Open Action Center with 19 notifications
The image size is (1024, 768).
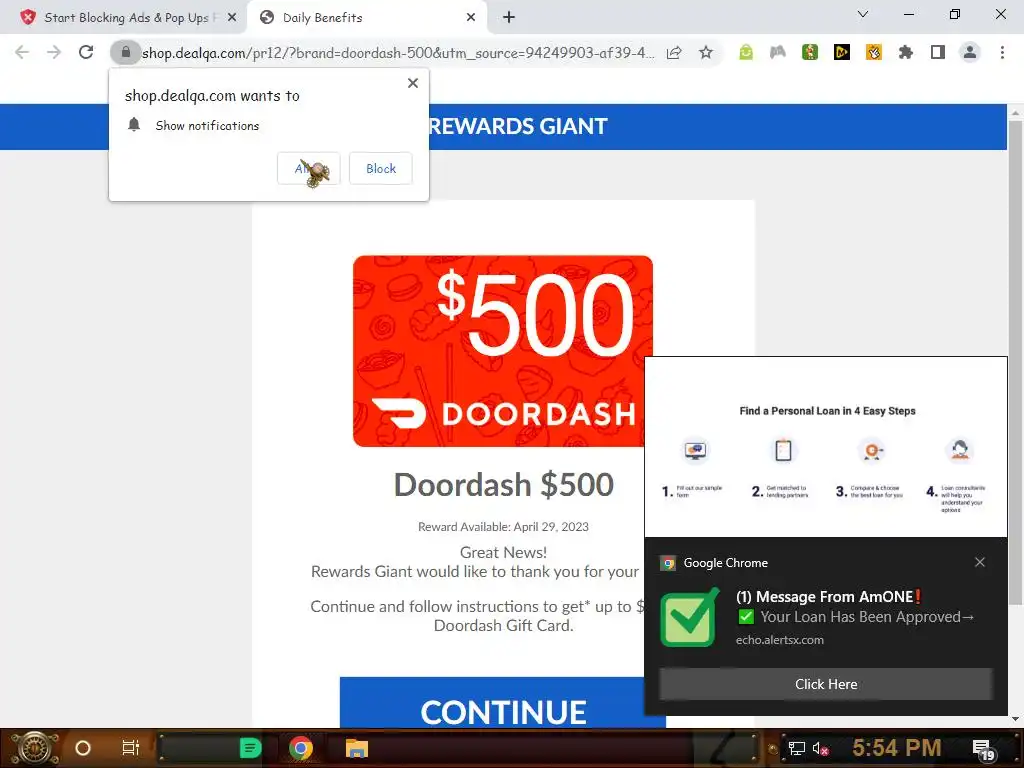click(x=984, y=749)
